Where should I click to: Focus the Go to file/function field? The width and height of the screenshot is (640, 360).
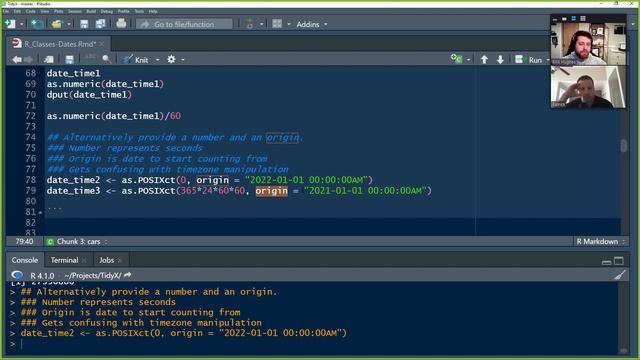point(184,24)
